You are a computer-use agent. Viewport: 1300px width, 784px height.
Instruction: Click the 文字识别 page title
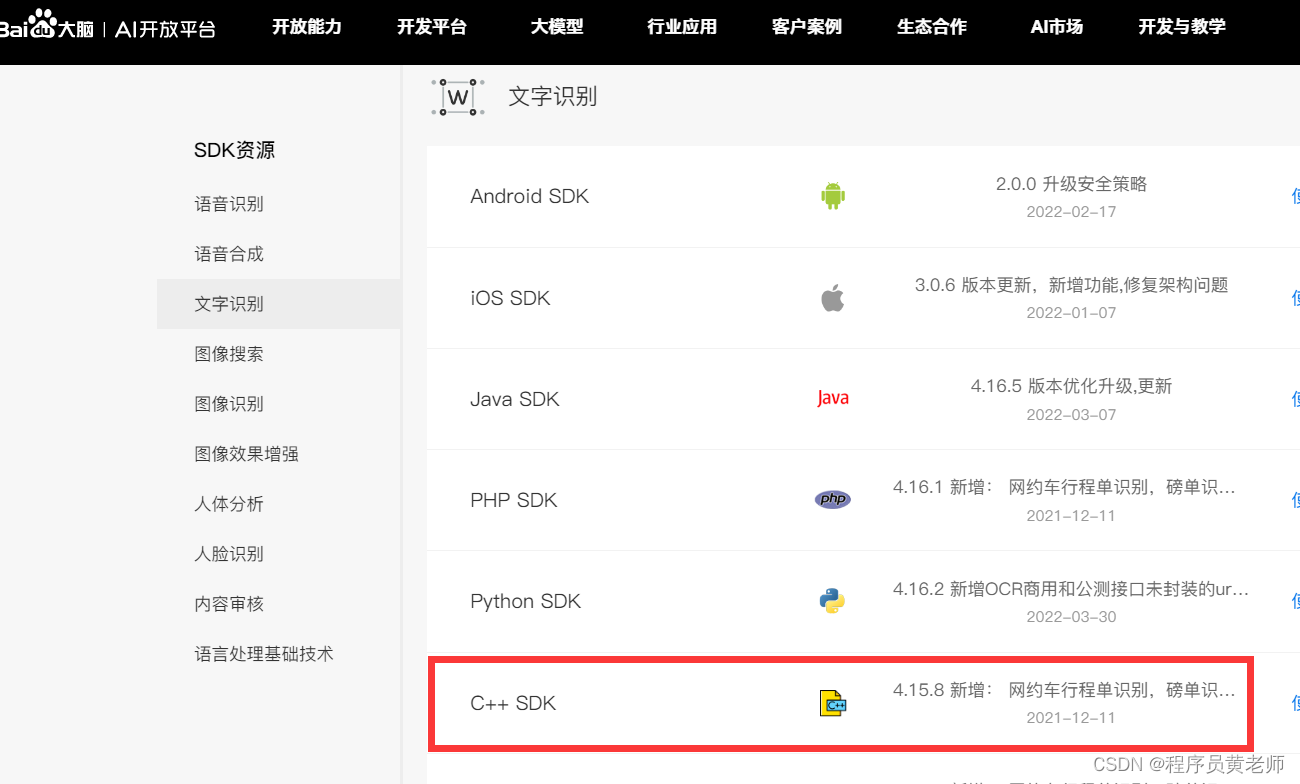point(553,96)
